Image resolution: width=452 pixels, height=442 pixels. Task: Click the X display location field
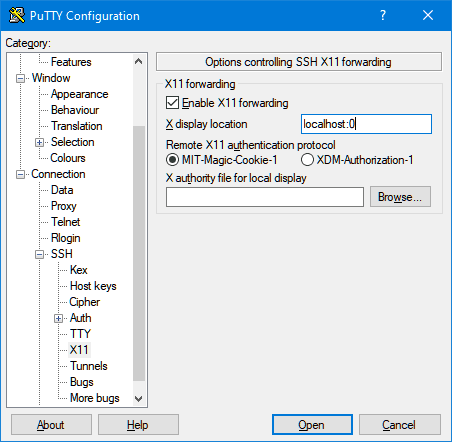point(366,124)
